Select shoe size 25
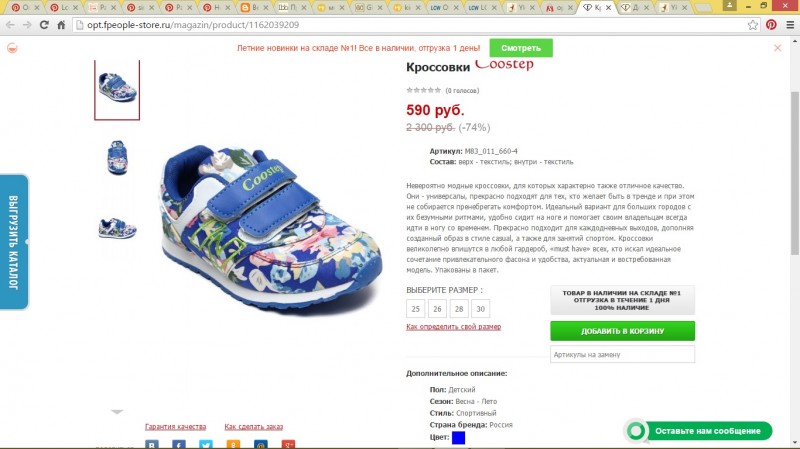This screenshot has width=800, height=449. pos(415,309)
